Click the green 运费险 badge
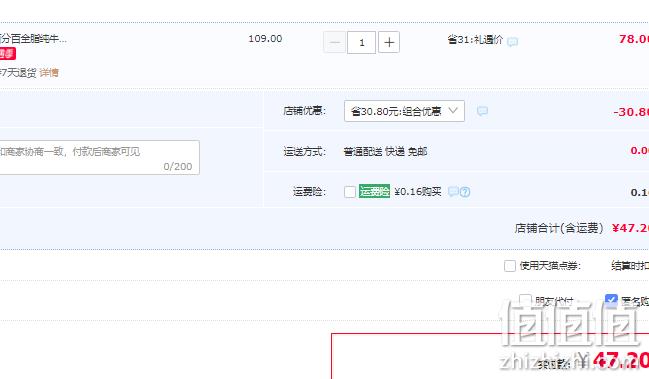The height and width of the screenshot is (379, 649). click(x=374, y=191)
